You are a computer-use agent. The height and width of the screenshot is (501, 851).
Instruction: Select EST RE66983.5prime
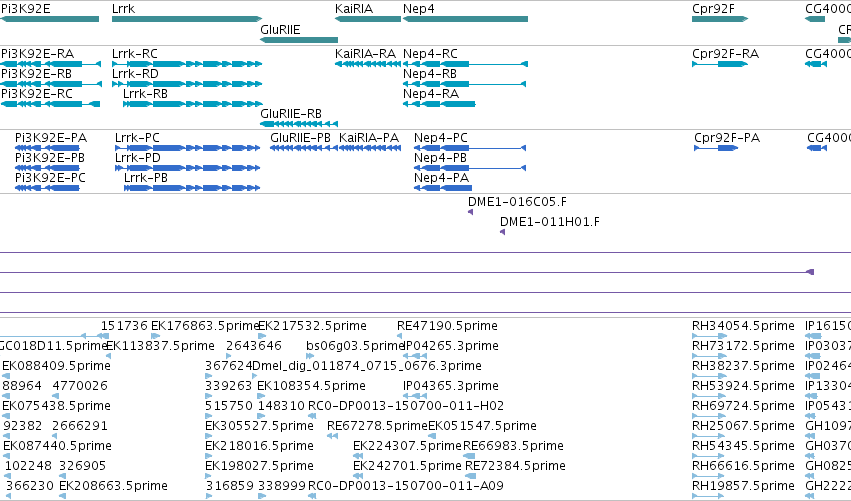point(469,456)
